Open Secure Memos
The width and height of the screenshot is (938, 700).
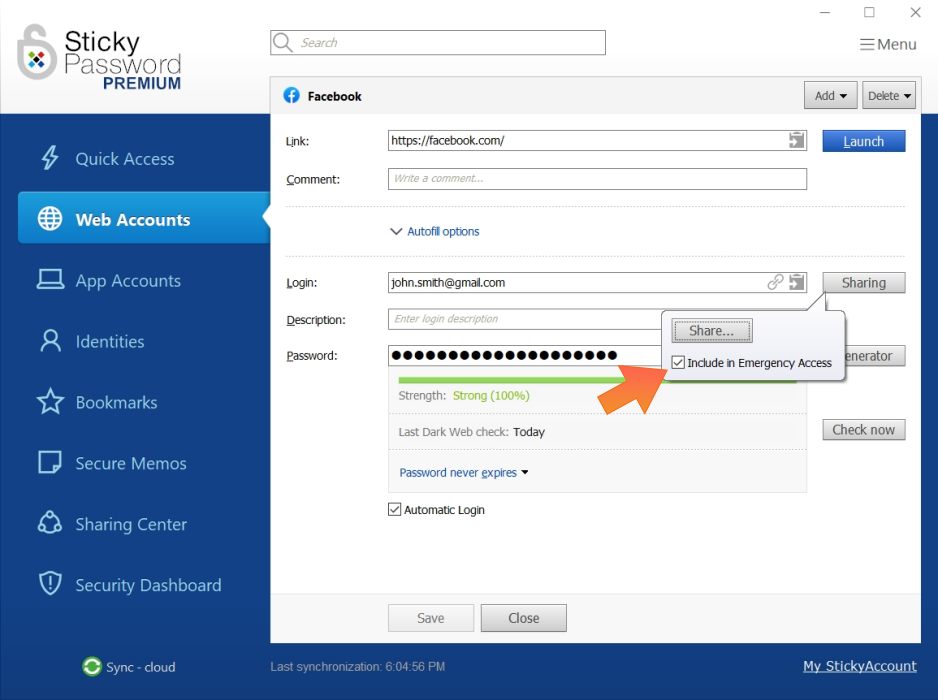pyautogui.click(x=130, y=463)
